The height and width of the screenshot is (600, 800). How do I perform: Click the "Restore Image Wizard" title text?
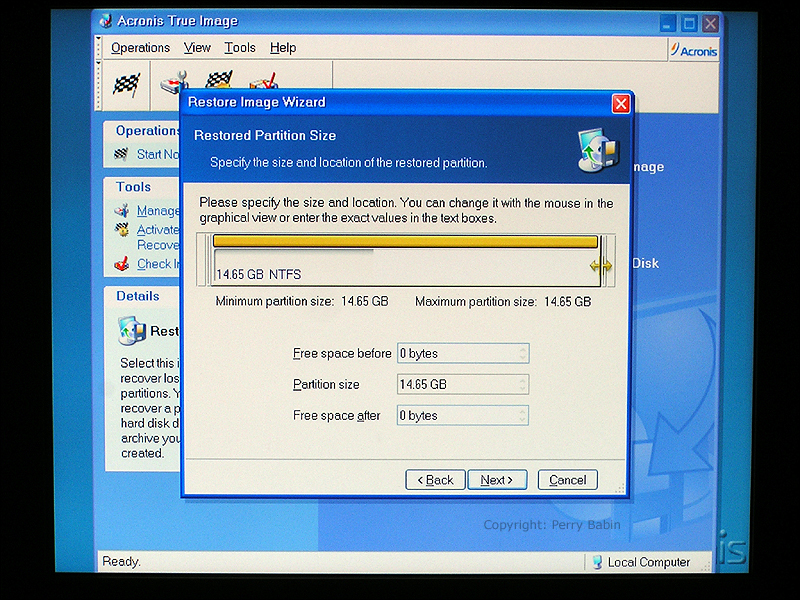click(x=257, y=102)
